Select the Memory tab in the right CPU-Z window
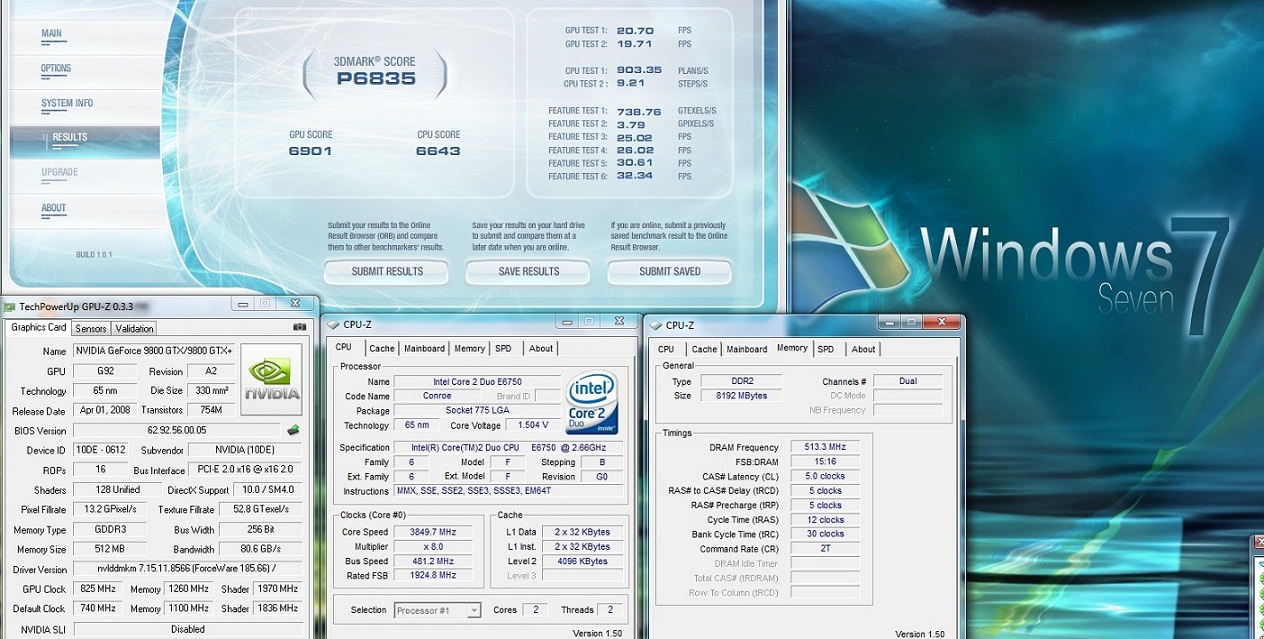This screenshot has height=639, width=1264. (x=792, y=348)
